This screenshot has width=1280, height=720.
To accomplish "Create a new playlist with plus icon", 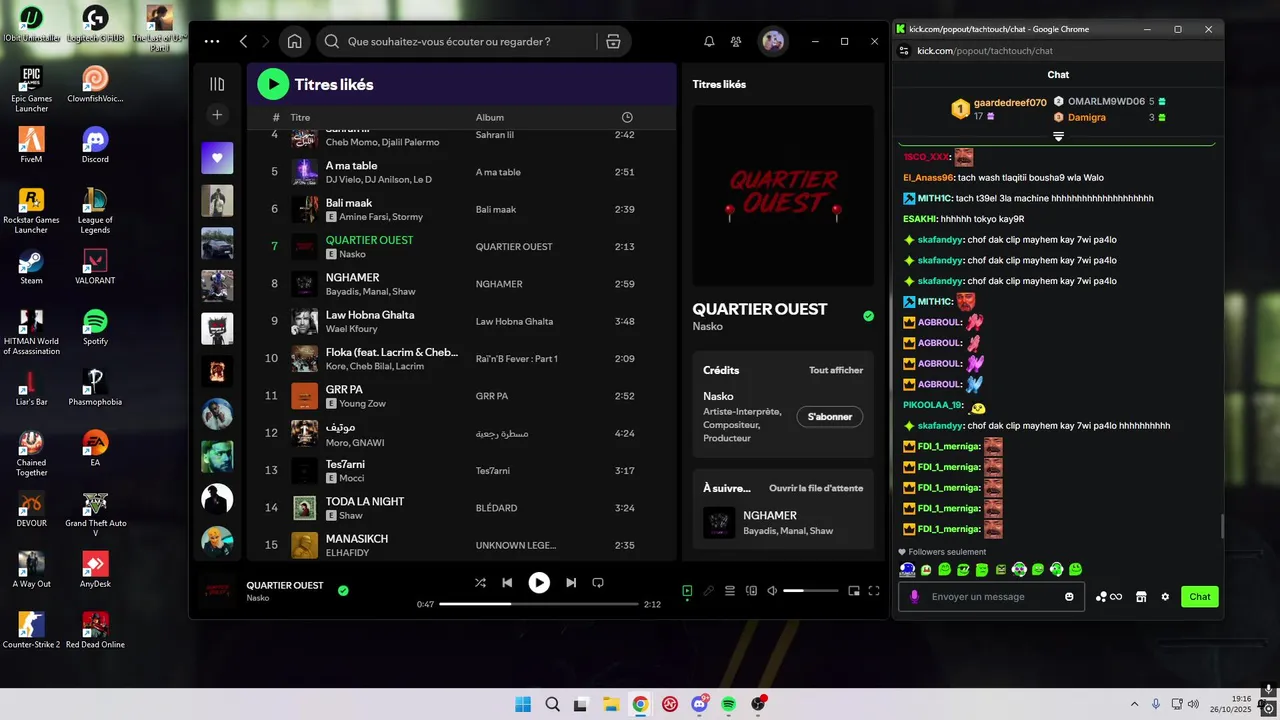I will (x=217, y=115).
